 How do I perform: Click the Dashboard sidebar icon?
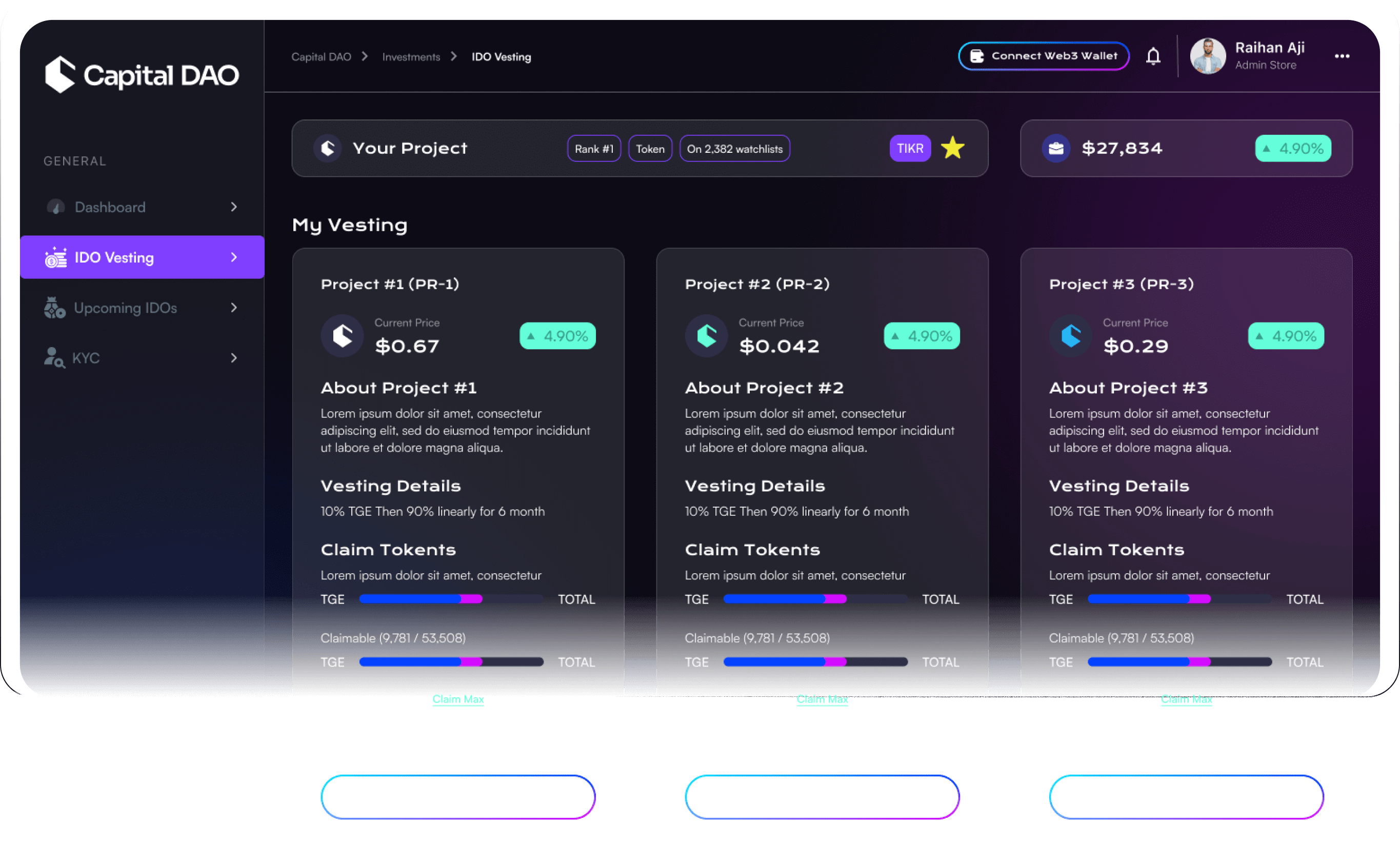(x=56, y=207)
